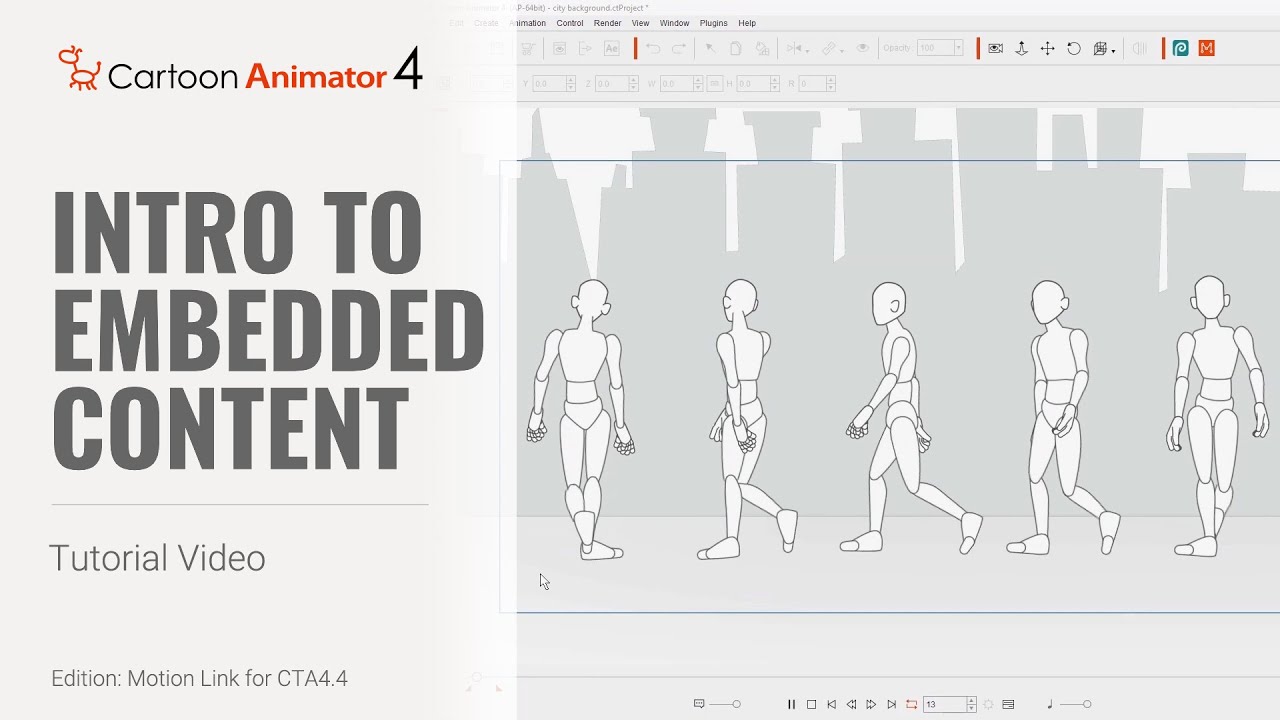Toggle the width-height lock ratio button
1280x720 pixels.
pos(715,84)
